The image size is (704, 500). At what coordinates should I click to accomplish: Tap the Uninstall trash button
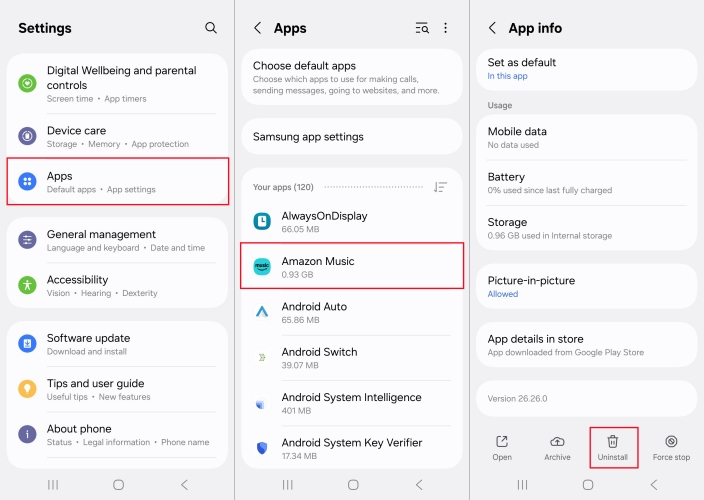pyautogui.click(x=613, y=448)
